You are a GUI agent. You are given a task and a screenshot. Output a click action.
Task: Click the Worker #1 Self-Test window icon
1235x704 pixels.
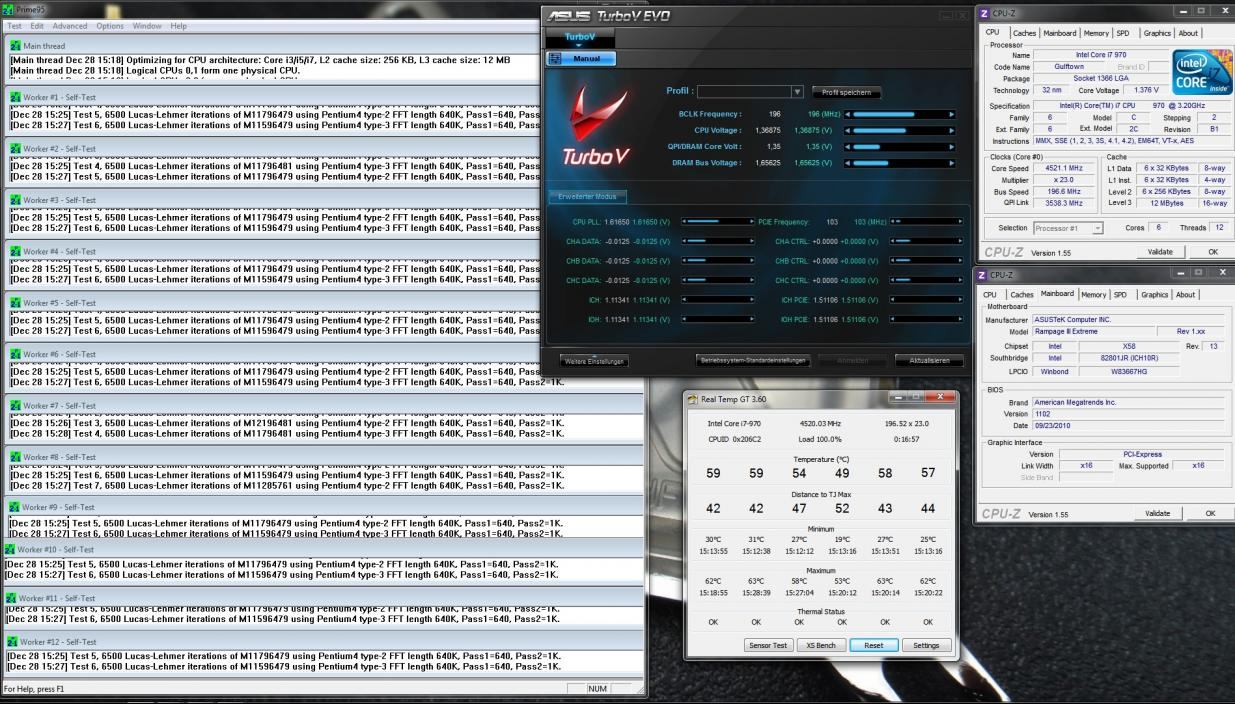pos(15,97)
